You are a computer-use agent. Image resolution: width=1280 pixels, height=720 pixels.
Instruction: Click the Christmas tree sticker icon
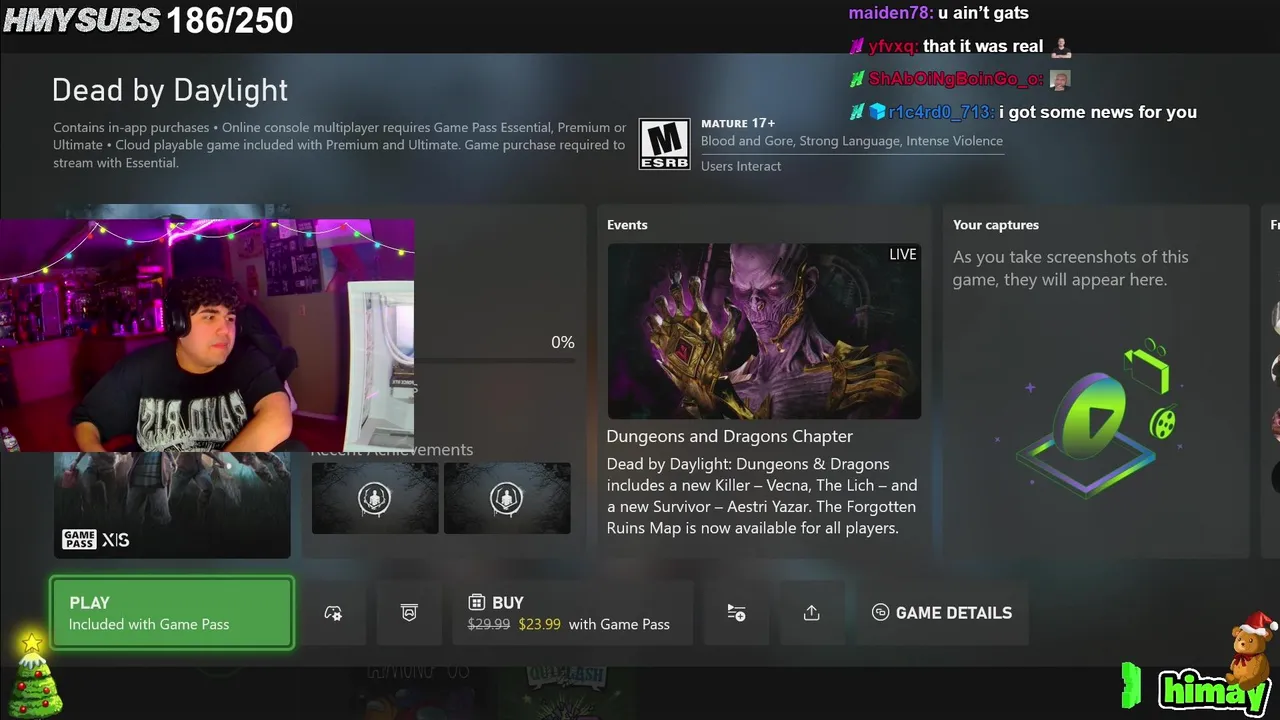tap(35, 675)
